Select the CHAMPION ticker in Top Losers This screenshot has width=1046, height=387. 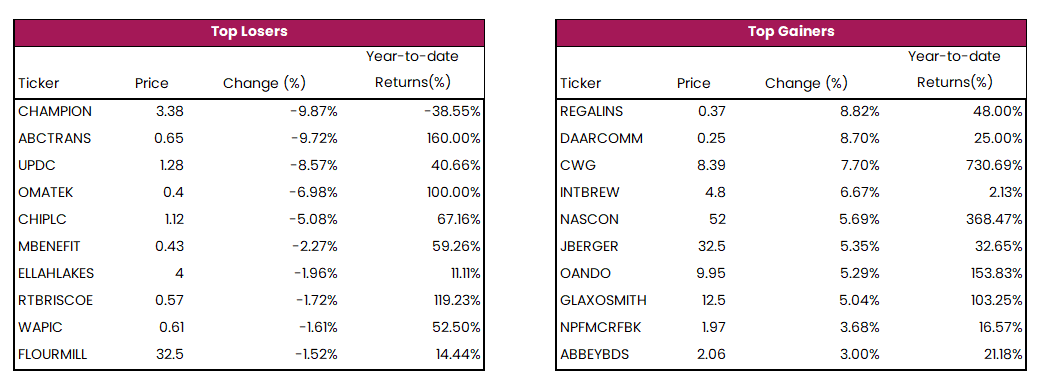coord(55,111)
